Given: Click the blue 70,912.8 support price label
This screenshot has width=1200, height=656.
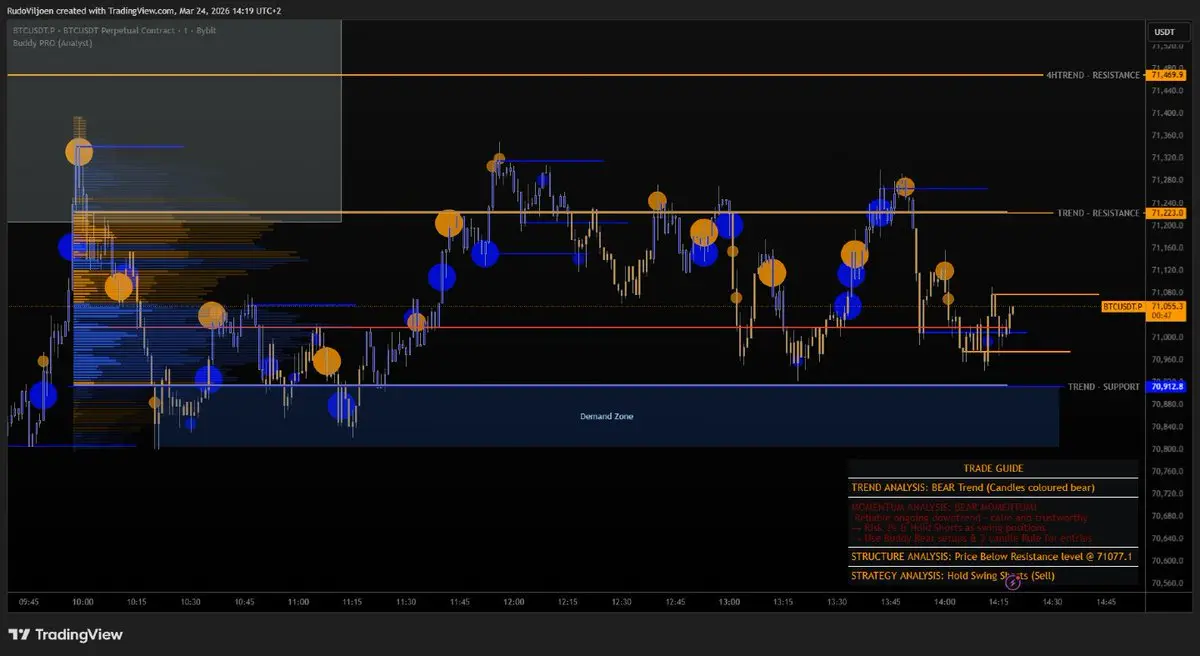Looking at the screenshot, I should pos(1167,386).
